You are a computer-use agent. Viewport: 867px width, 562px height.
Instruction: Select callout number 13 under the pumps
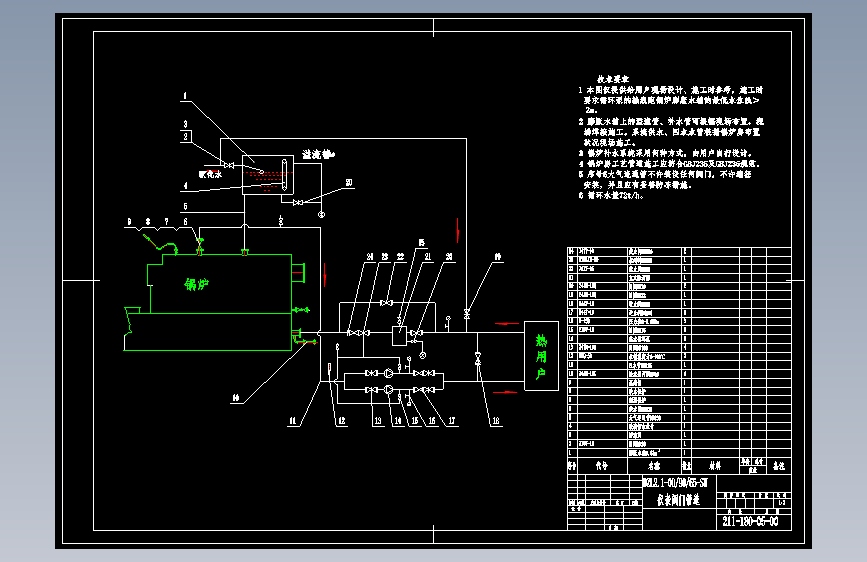[378, 420]
